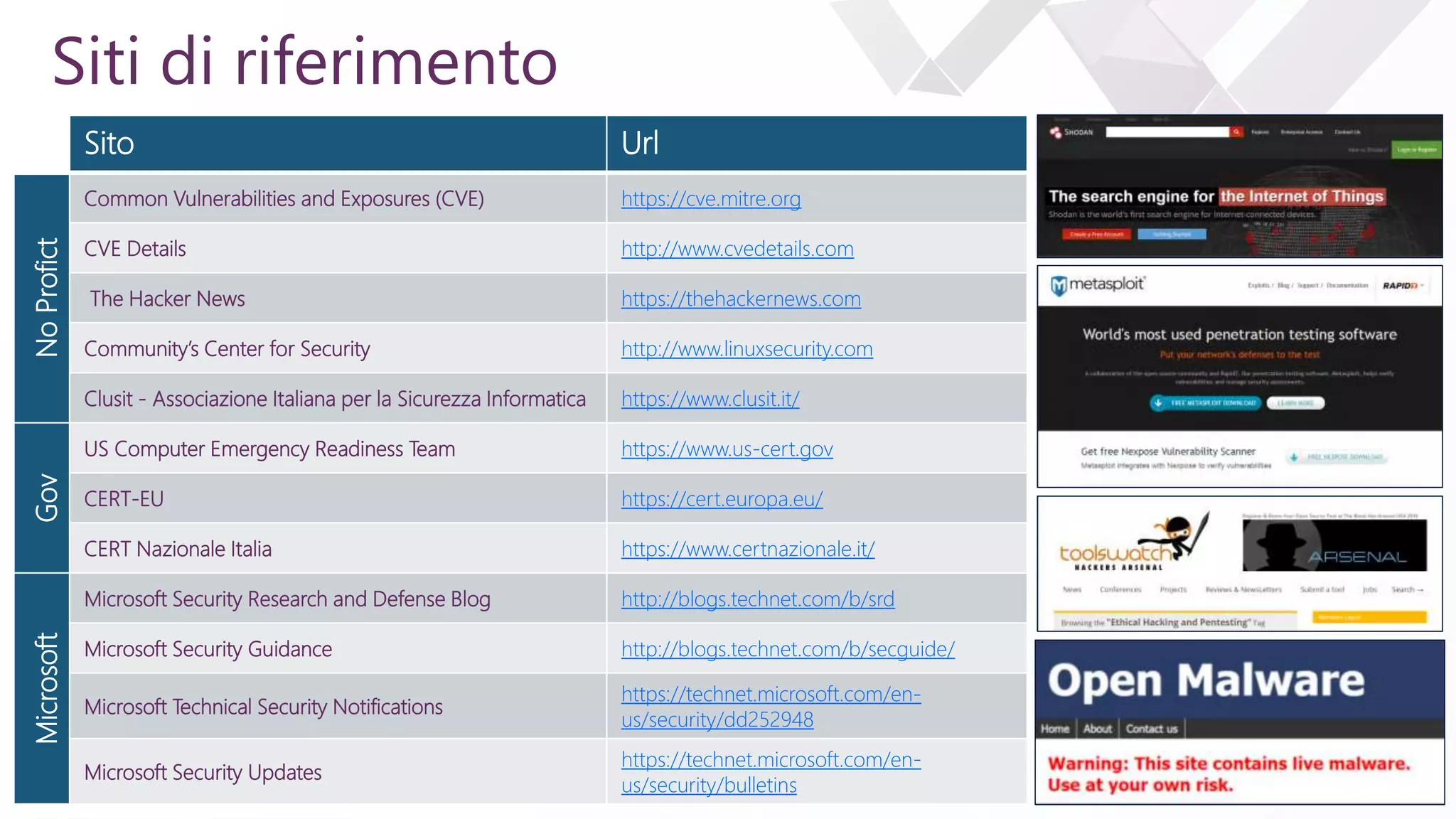Follow the thehackernews.com link

click(x=741, y=299)
